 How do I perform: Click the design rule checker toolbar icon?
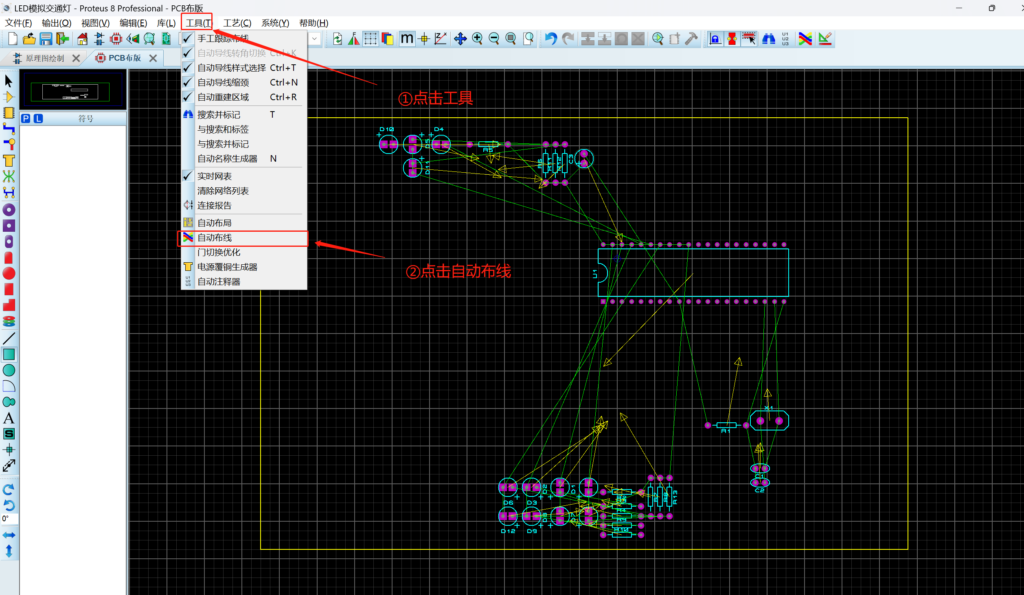click(825, 39)
